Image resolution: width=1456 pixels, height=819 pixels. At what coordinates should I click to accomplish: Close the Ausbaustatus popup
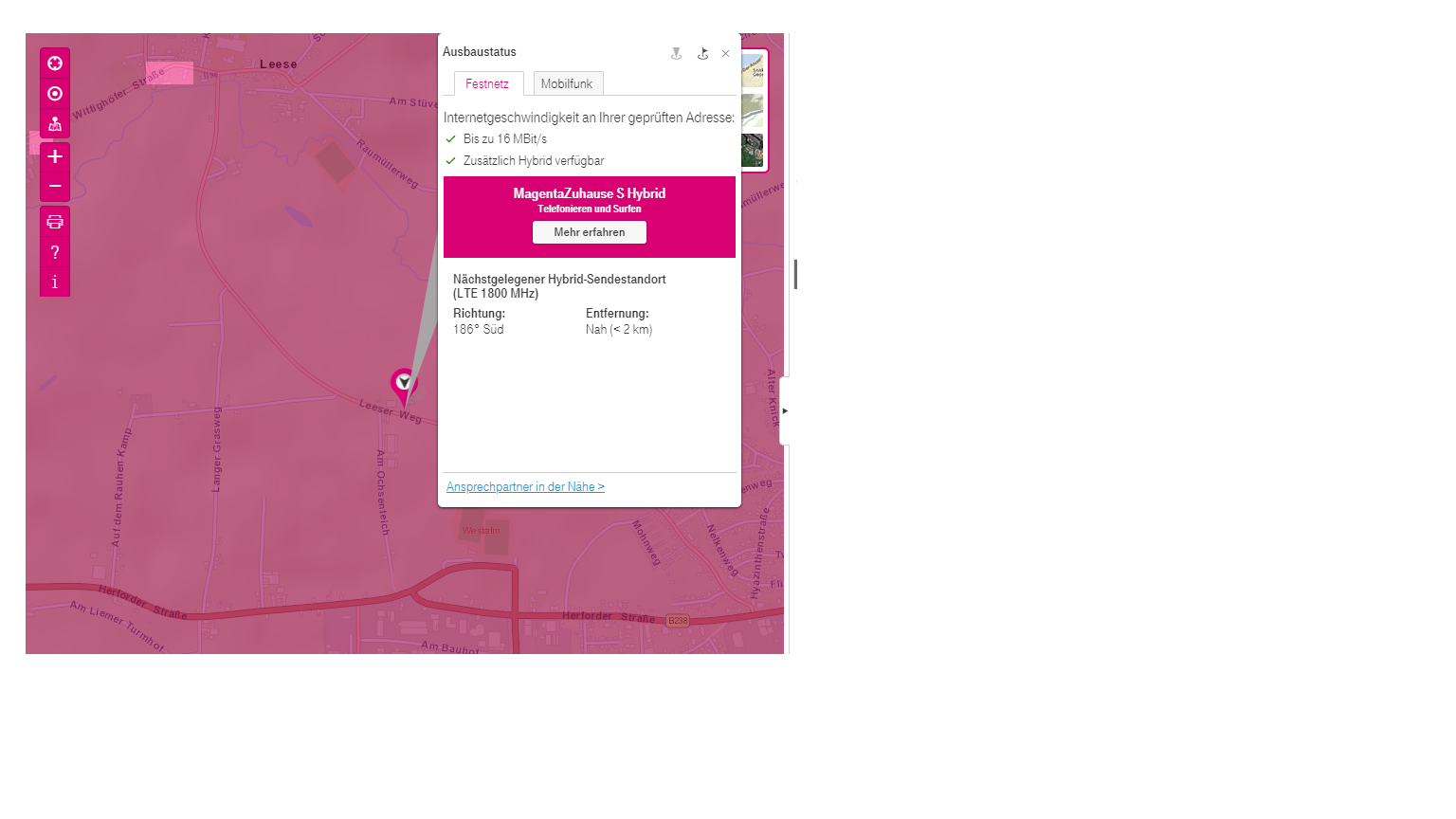(726, 54)
